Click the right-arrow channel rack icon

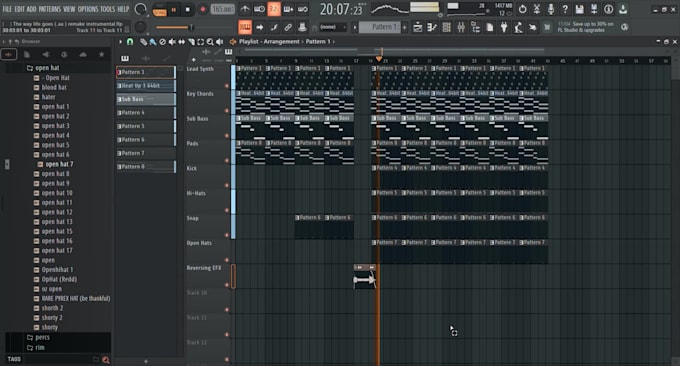pos(259,27)
